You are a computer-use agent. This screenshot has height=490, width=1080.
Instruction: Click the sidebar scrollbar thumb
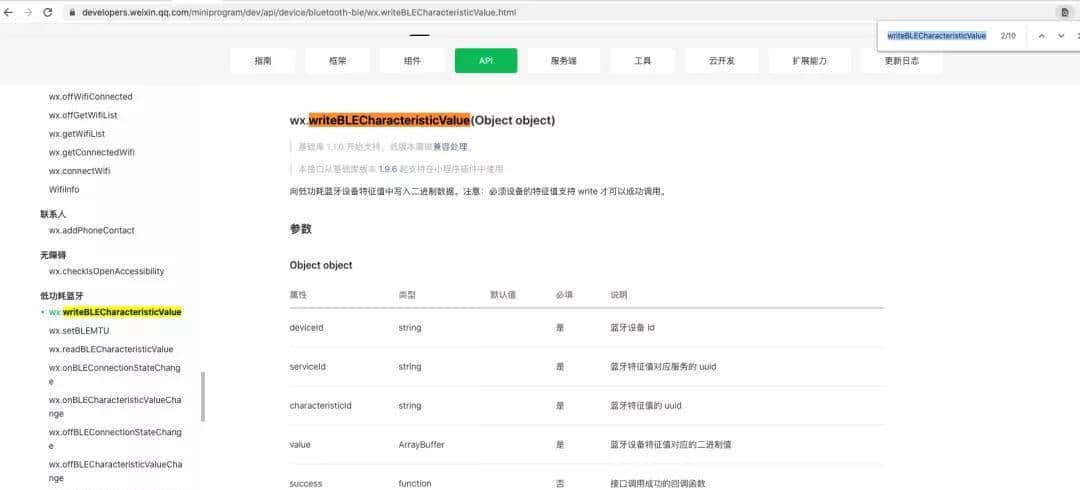pyautogui.click(x=202, y=396)
